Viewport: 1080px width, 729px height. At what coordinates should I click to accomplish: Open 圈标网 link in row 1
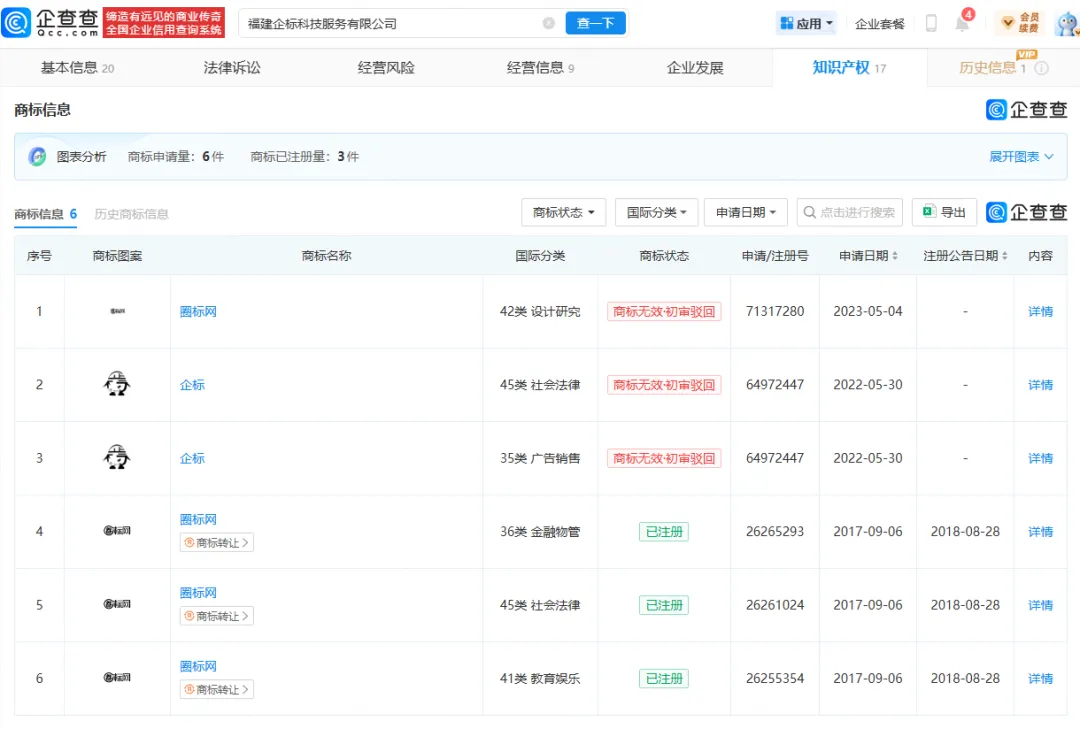198,311
